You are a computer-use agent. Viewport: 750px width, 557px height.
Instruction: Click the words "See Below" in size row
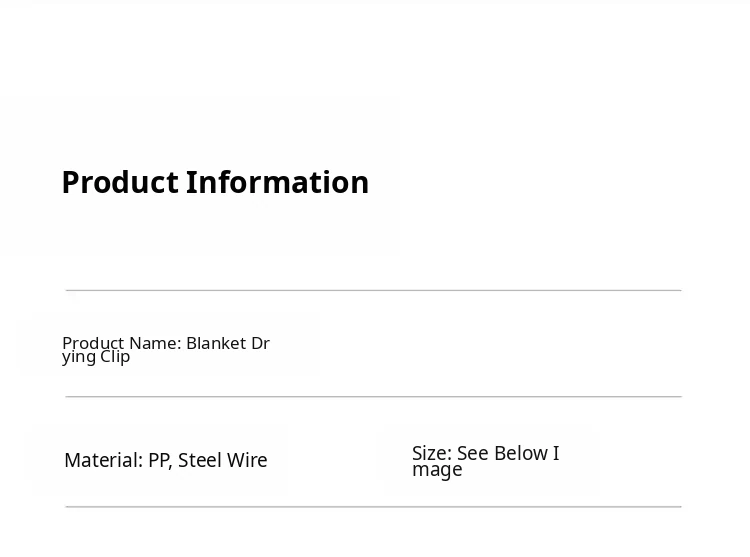[502, 453]
